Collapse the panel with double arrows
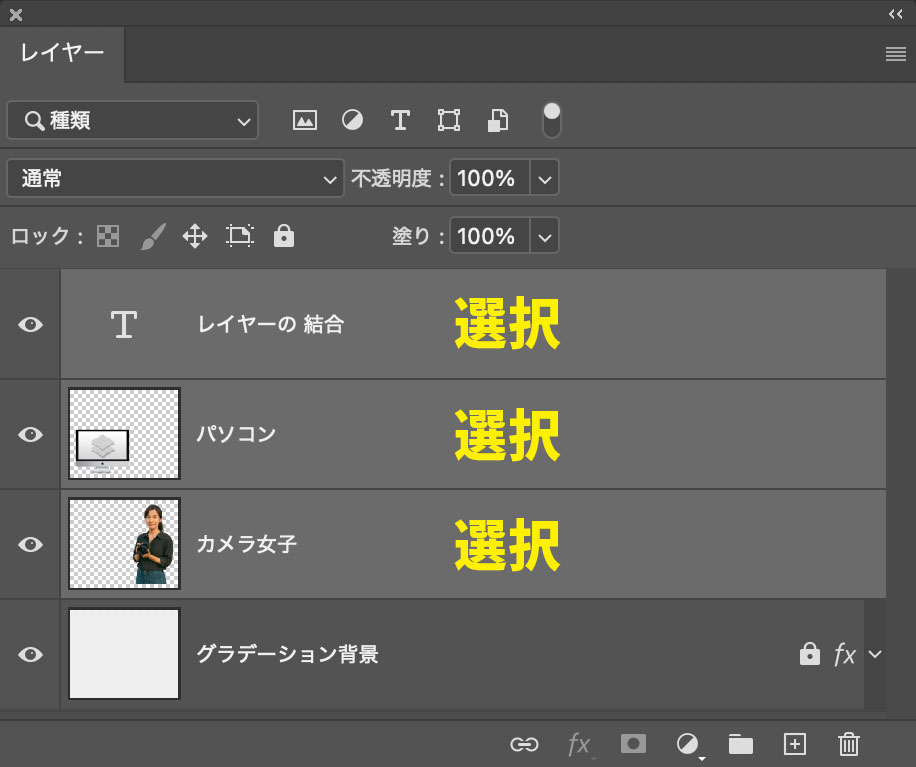Viewport: 916px width, 767px height. tap(896, 14)
